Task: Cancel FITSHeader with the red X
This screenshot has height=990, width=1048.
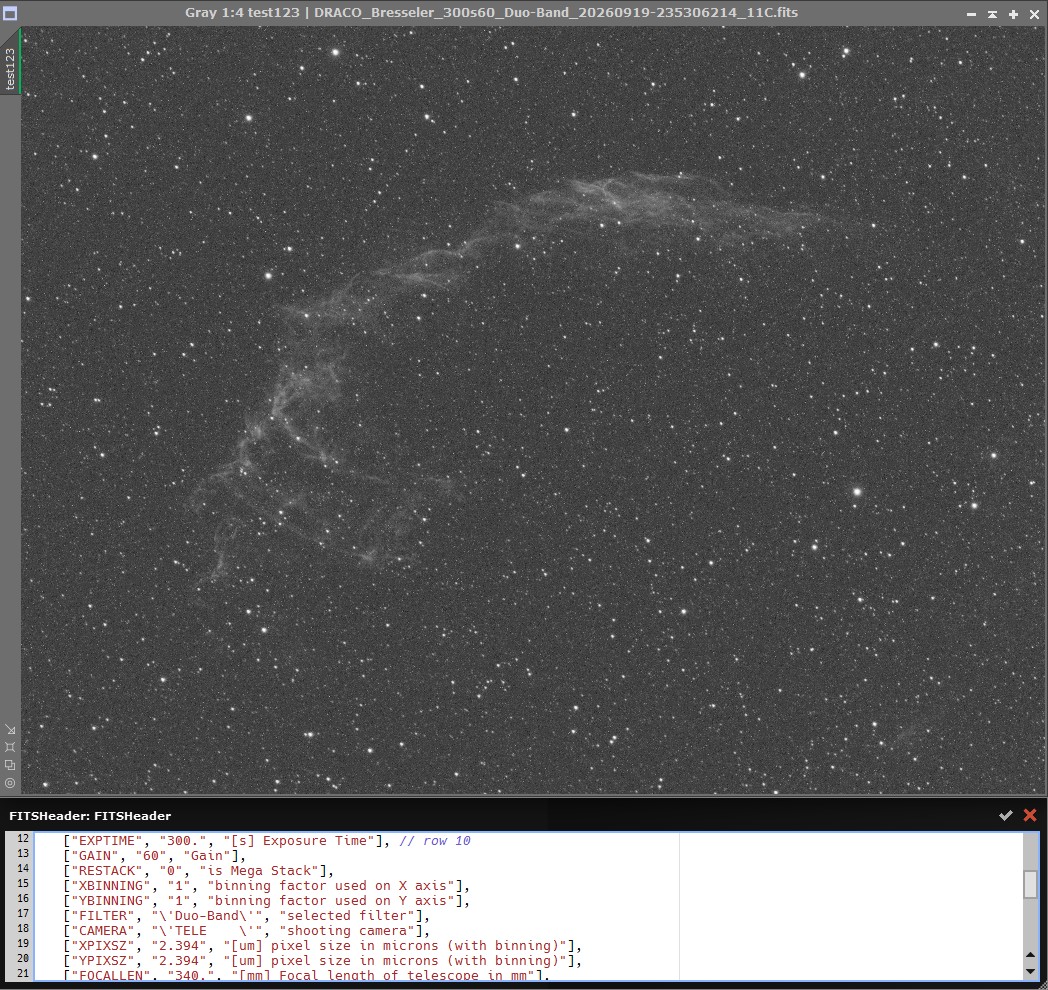Action: (x=1030, y=815)
